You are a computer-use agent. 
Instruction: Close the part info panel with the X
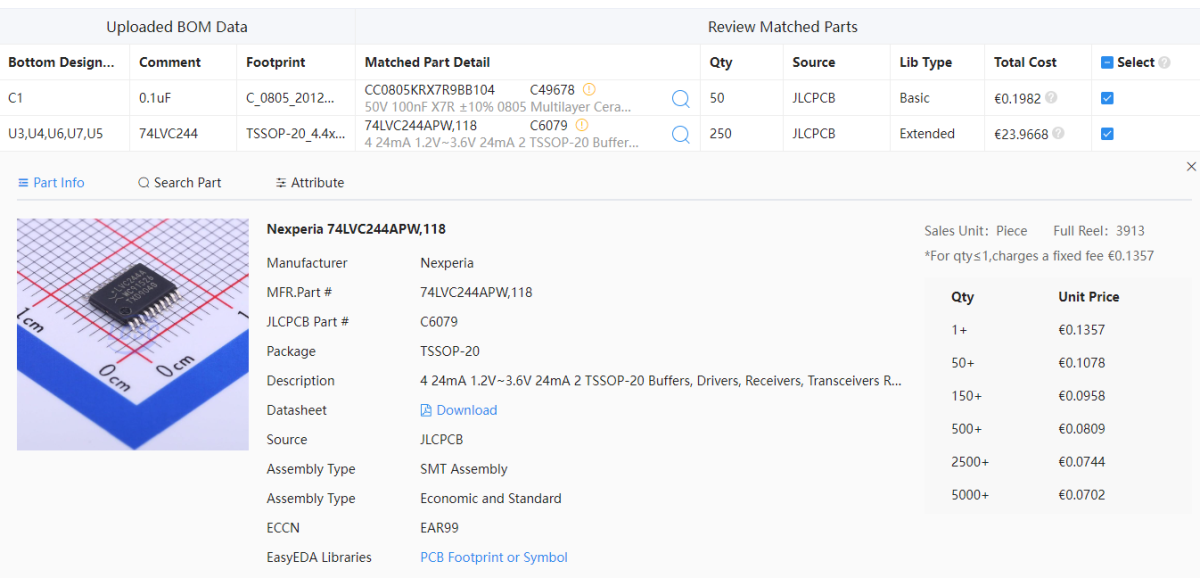pos(1190,166)
